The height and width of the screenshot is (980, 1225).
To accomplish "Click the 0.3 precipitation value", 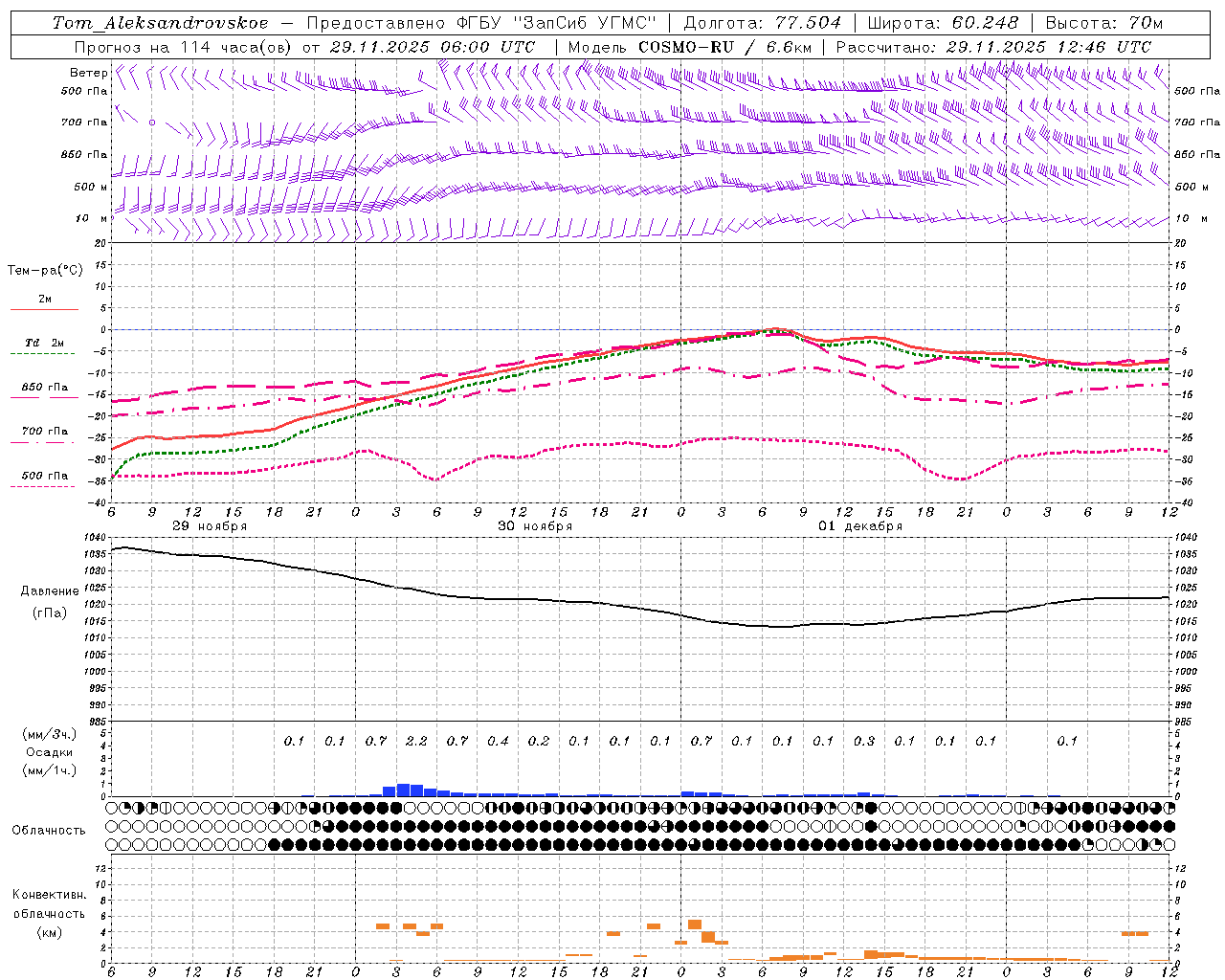I will pyautogui.click(x=864, y=741).
